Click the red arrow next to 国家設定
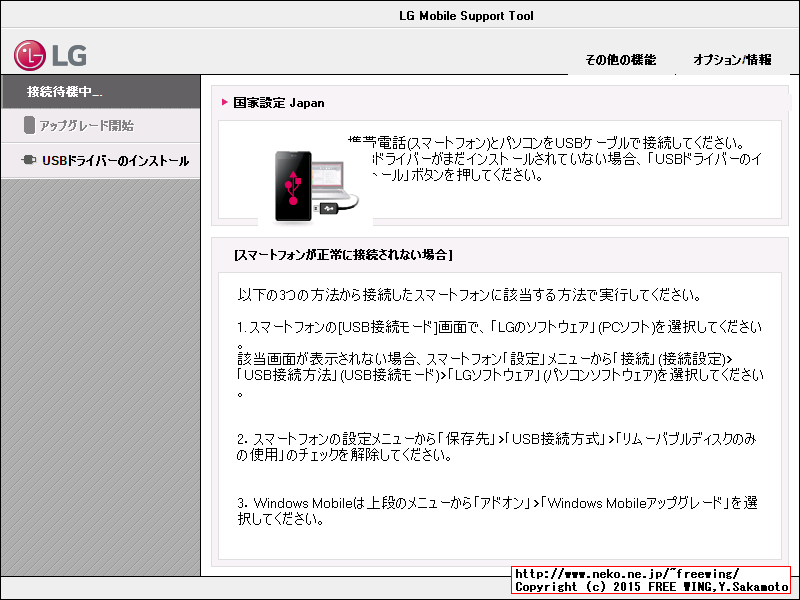Image resolution: width=800 pixels, height=600 pixels. pyautogui.click(x=224, y=102)
